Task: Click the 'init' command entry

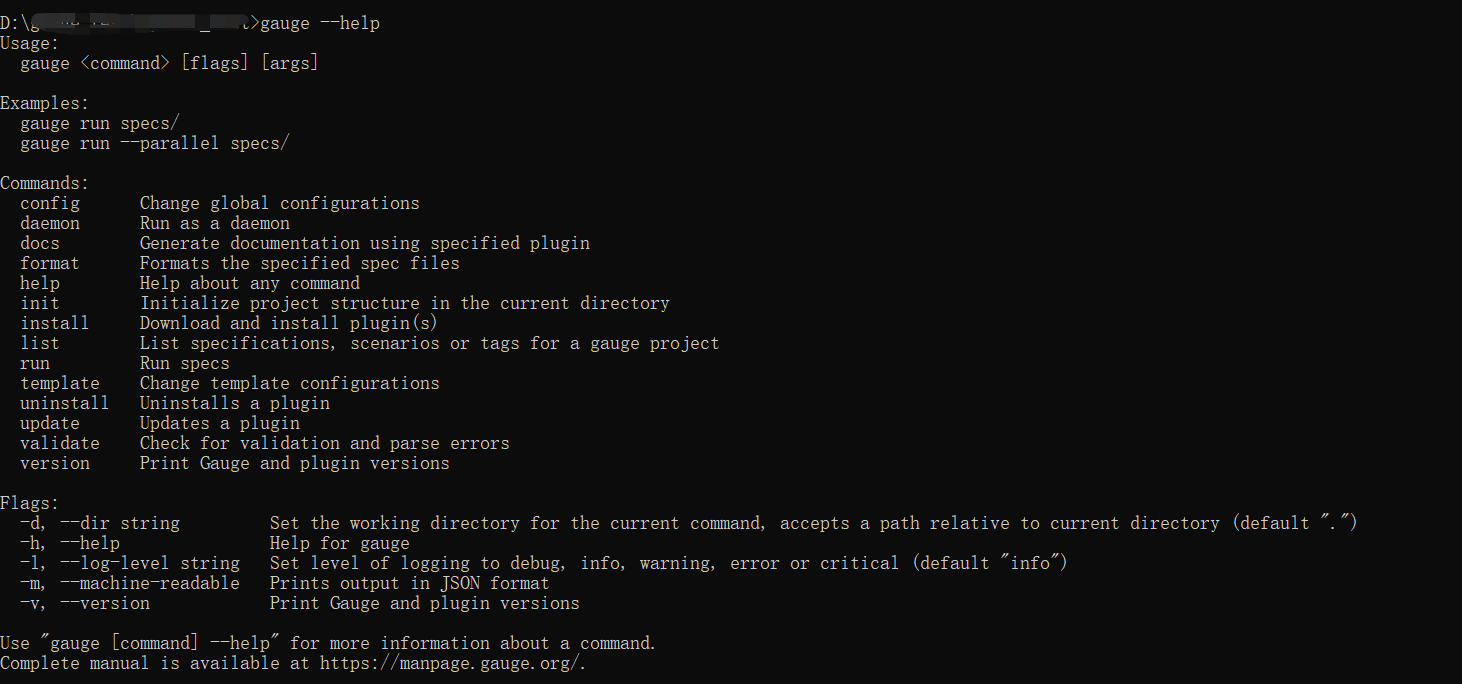Action: pyautogui.click(x=40, y=303)
